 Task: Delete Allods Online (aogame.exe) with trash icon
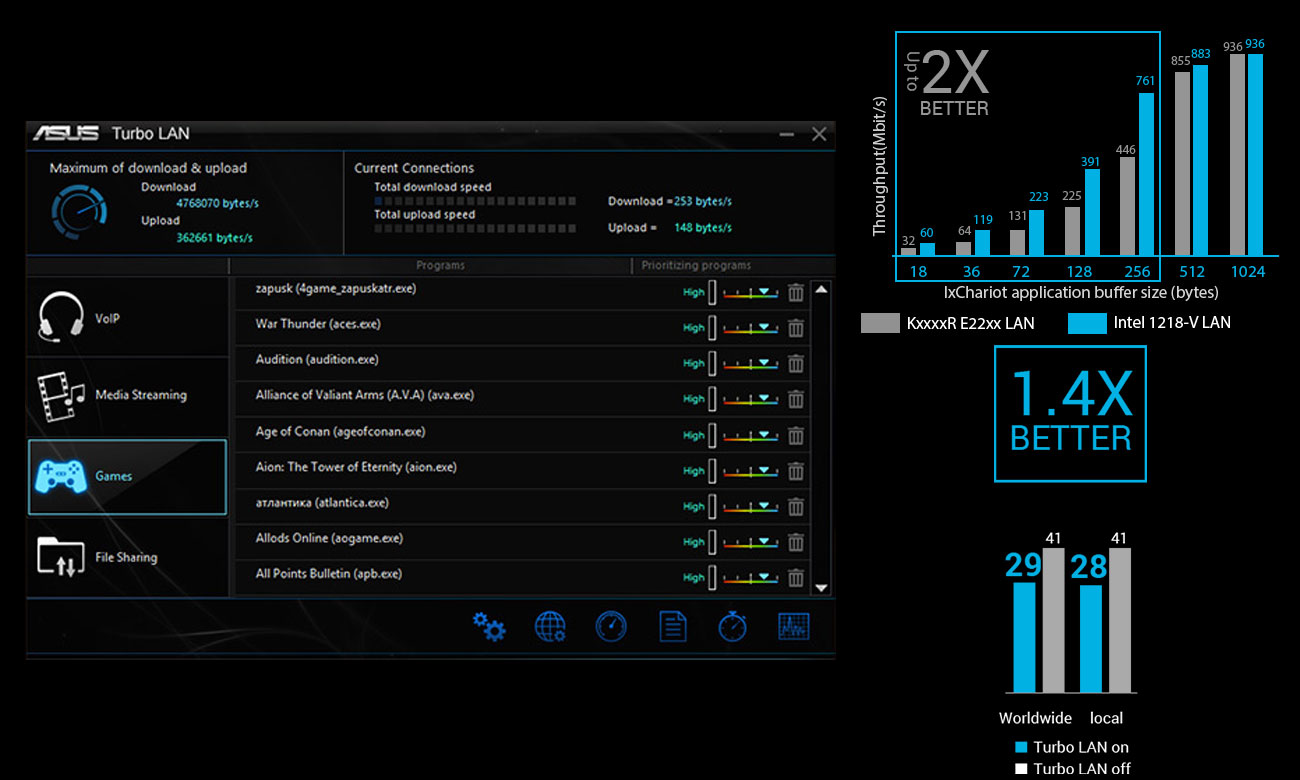[x=796, y=542]
